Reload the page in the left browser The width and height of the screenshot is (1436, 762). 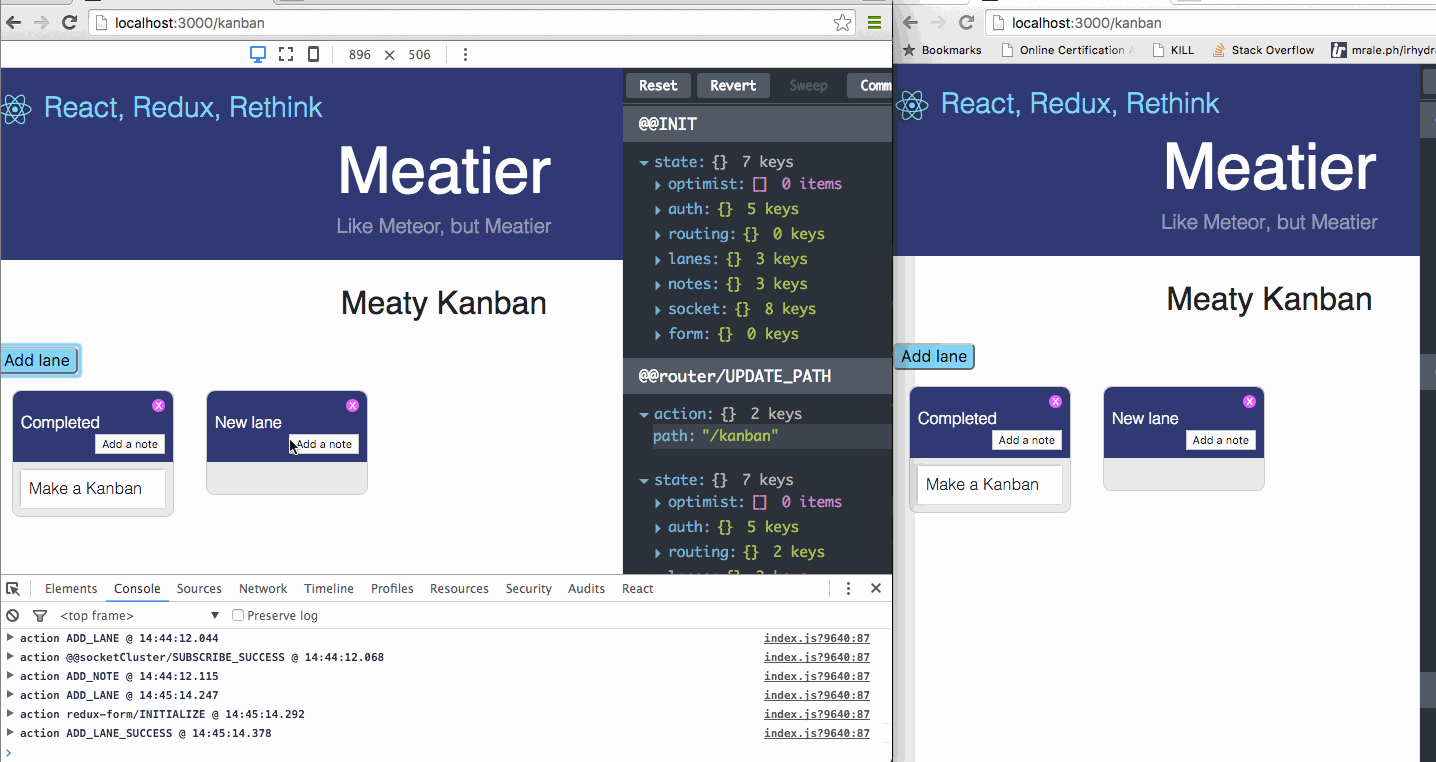point(69,22)
